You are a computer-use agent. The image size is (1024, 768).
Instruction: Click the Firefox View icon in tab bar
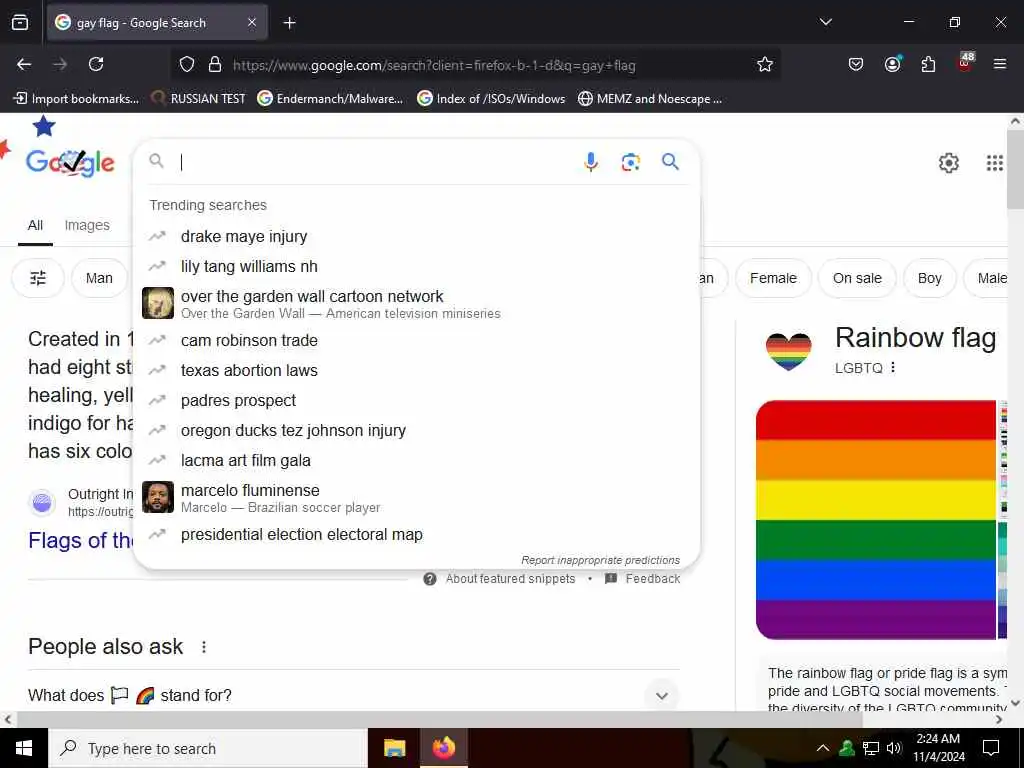(x=20, y=22)
